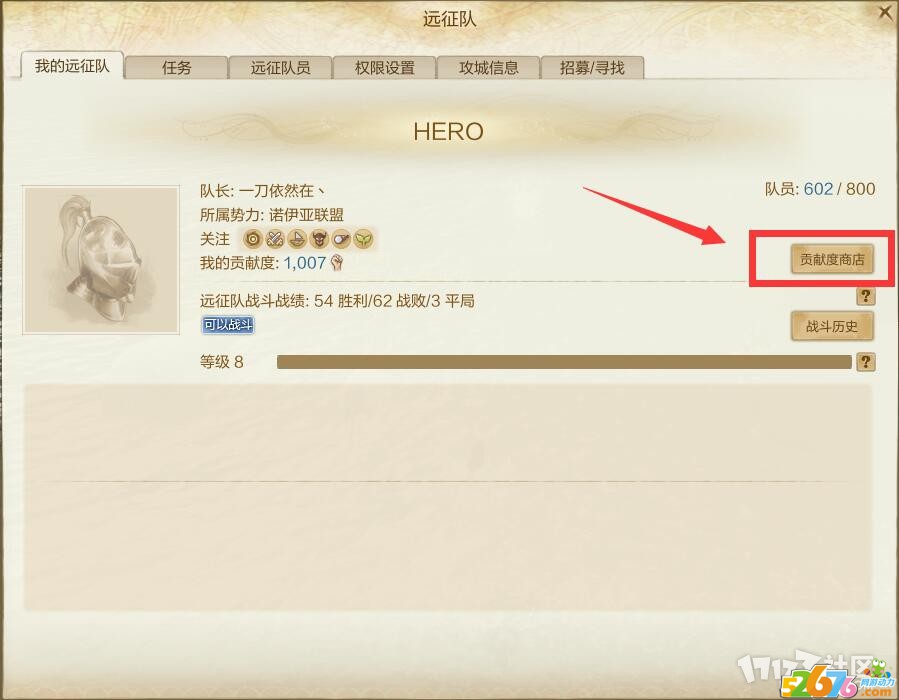Open the 招募/寻找 tab

click(592, 68)
